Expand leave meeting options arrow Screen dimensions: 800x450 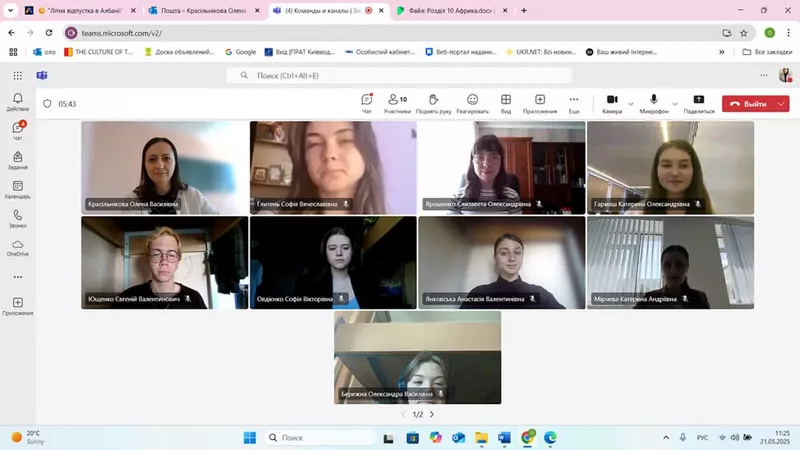click(x=781, y=104)
